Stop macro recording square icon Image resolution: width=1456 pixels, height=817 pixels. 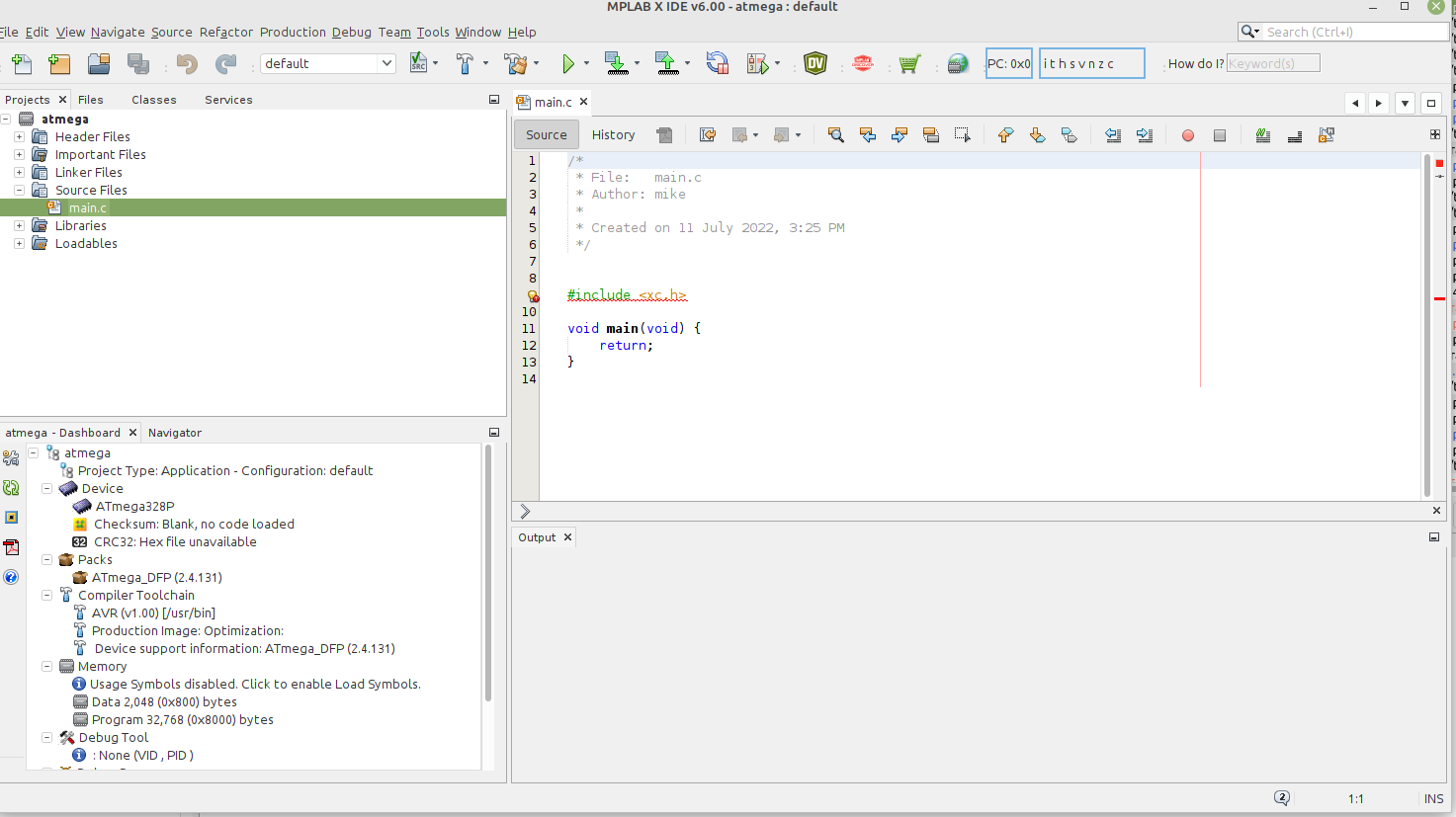(1220, 135)
